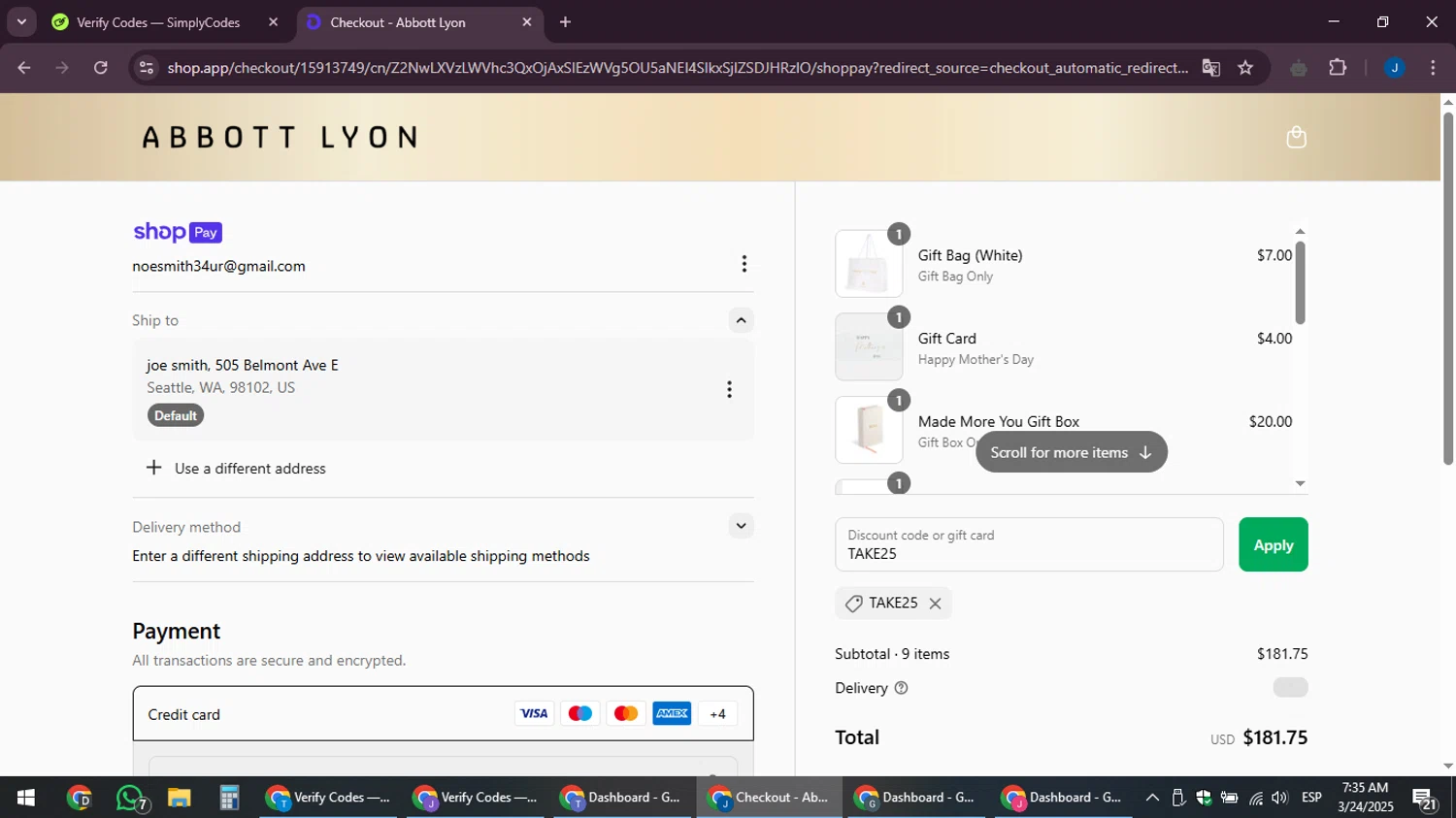Click the Maestro card icon
Image resolution: width=1456 pixels, height=818 pixels.
point(579,713)
